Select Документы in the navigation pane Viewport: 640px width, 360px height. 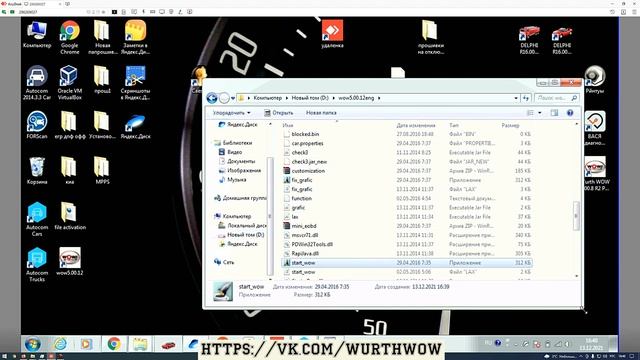pyautogui.click(x=237, y=161)
